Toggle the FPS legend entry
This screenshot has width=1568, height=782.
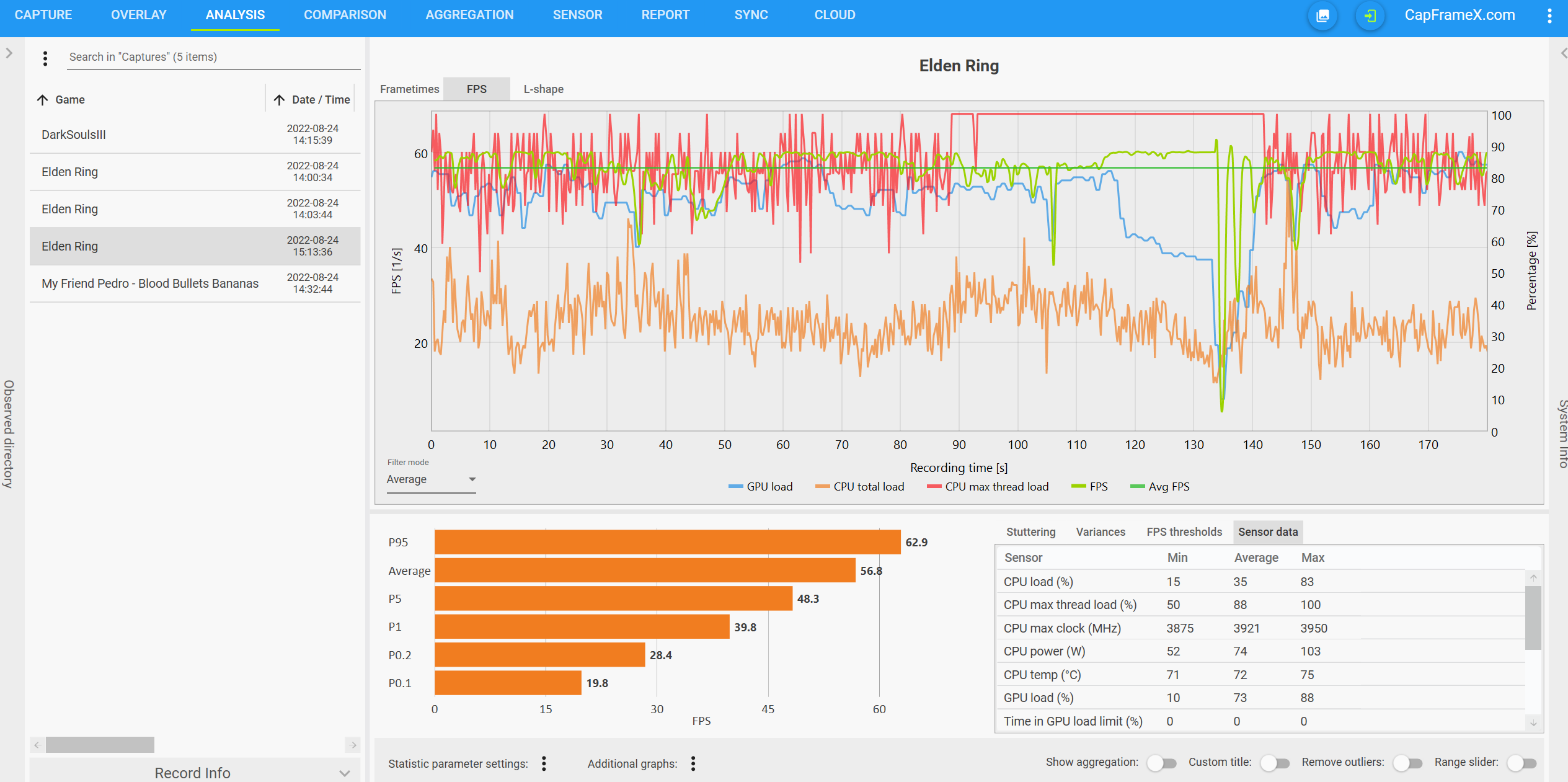(x=1089, y=487)
